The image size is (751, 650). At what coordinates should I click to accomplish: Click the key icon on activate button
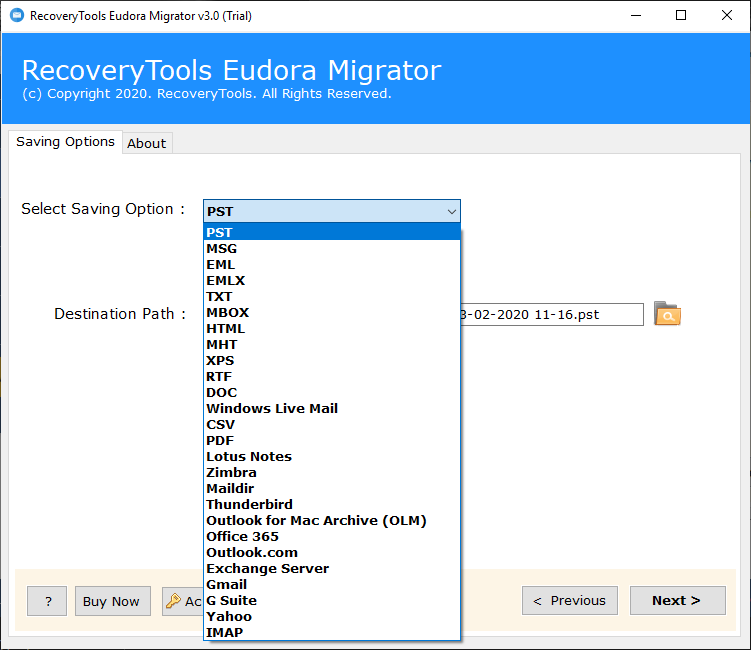tap(173, 601)
